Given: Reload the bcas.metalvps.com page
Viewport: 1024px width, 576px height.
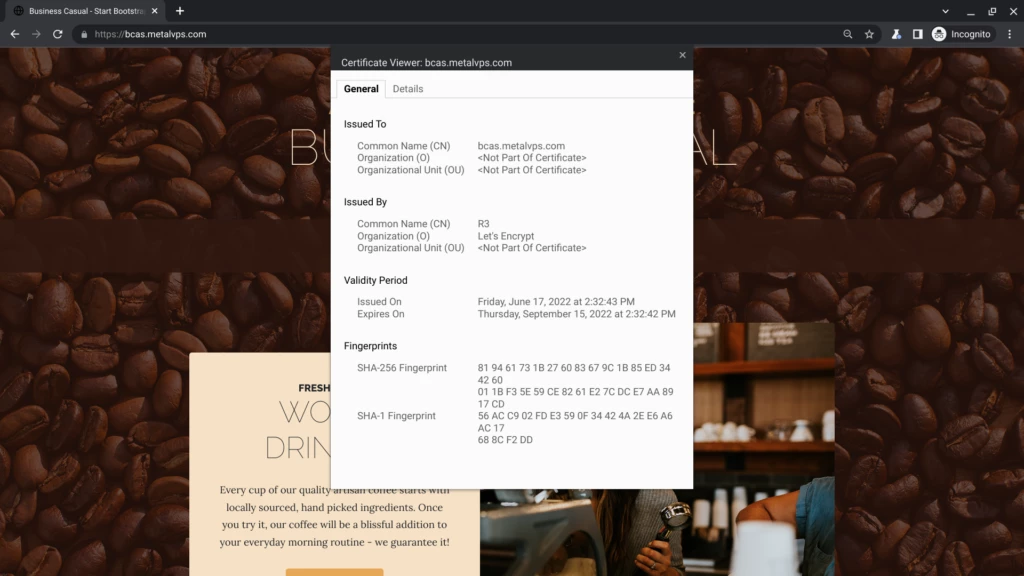Looking at the screenshot, I should (x=58, y=33).
